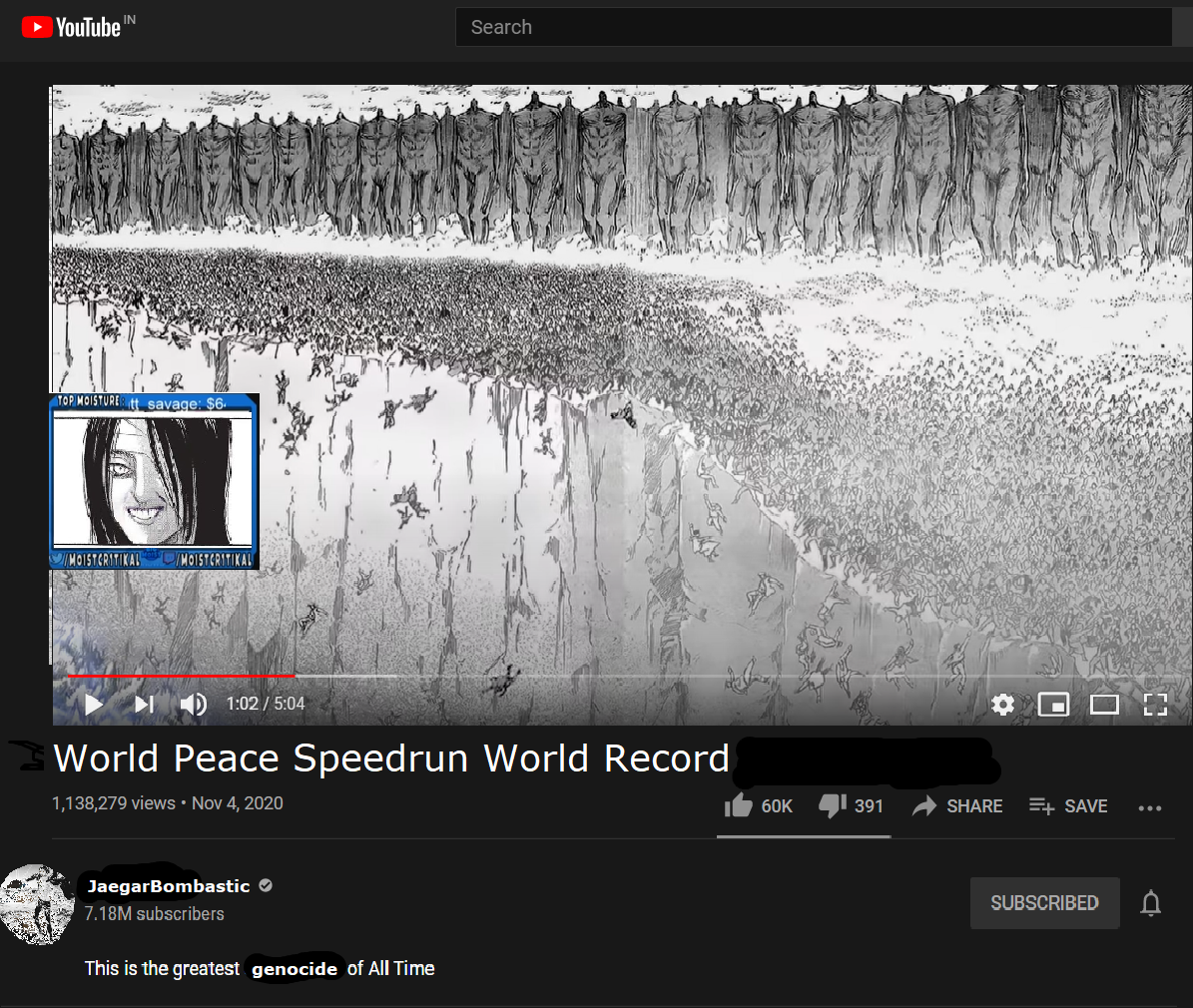
Task: Share this video
Action: (x=957, y=805)
